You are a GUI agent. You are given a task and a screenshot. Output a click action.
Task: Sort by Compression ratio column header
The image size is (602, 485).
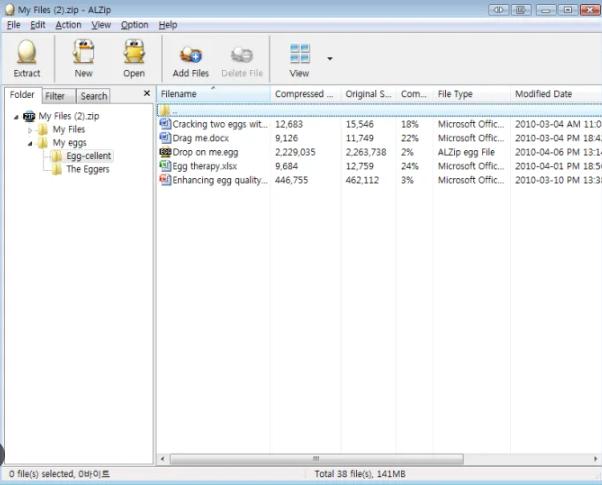tap(414, 94)
